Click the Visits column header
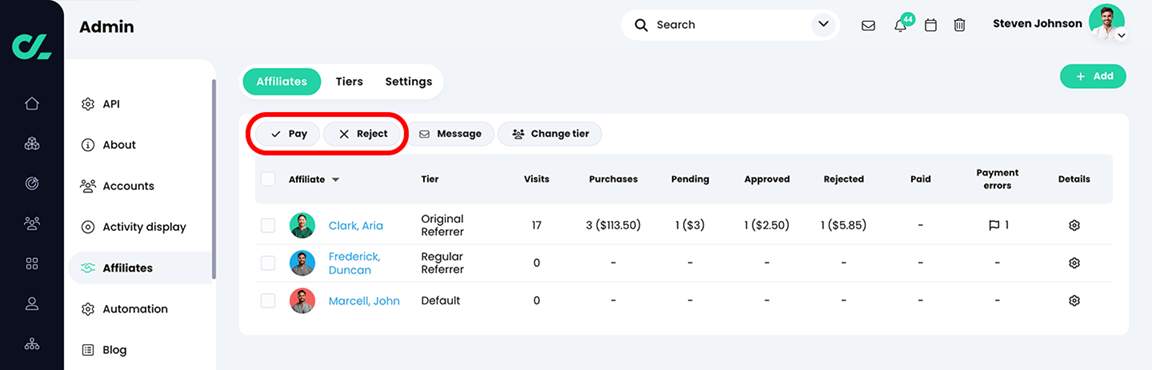This screenshot has width=1152, height=370. 536,179
